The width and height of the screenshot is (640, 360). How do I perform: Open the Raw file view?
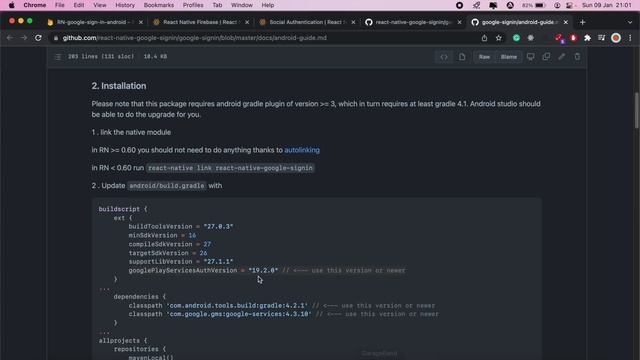[x=484, y=57]
